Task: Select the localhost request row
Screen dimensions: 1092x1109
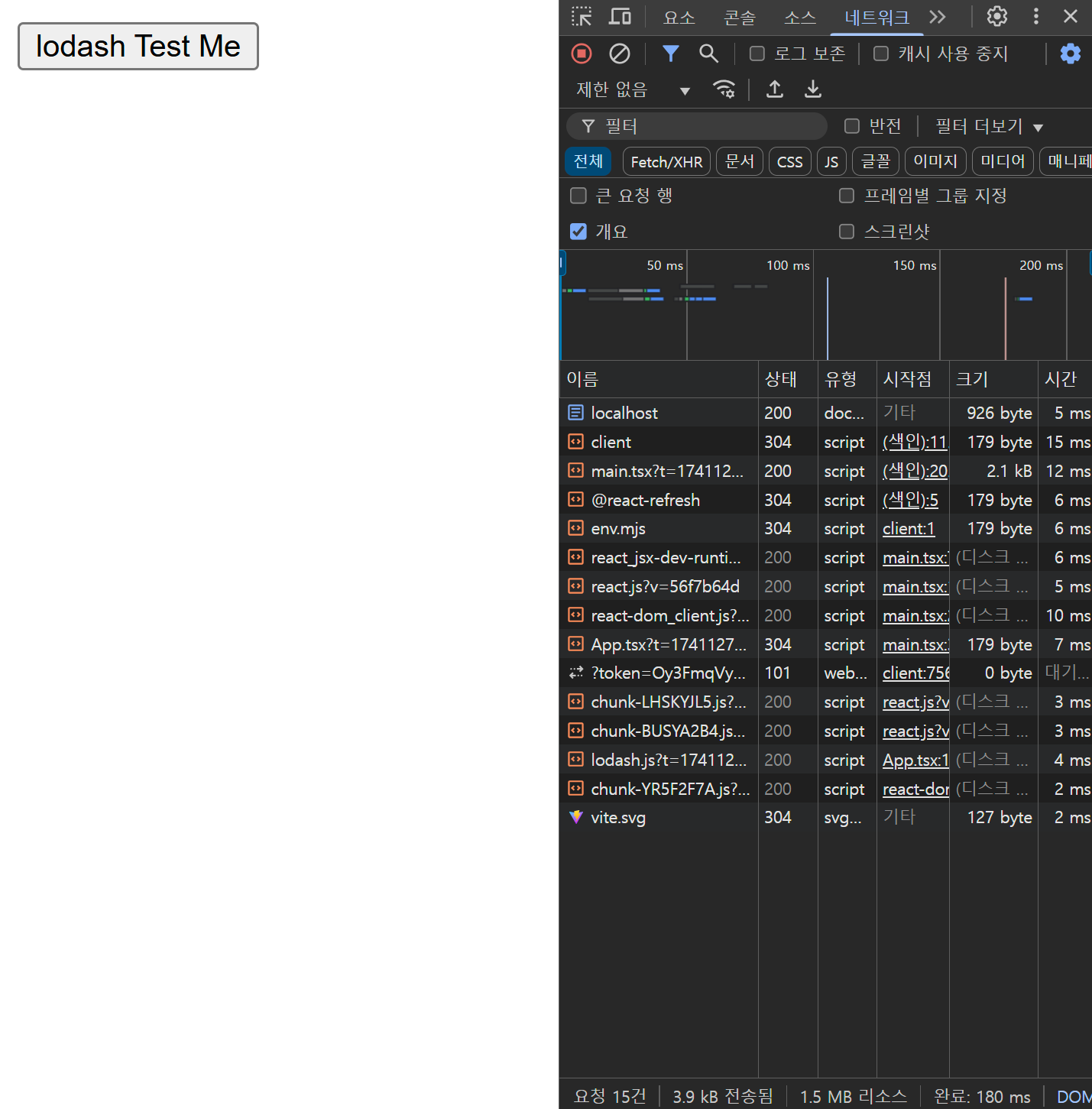Action: click(x=825, y=413)
